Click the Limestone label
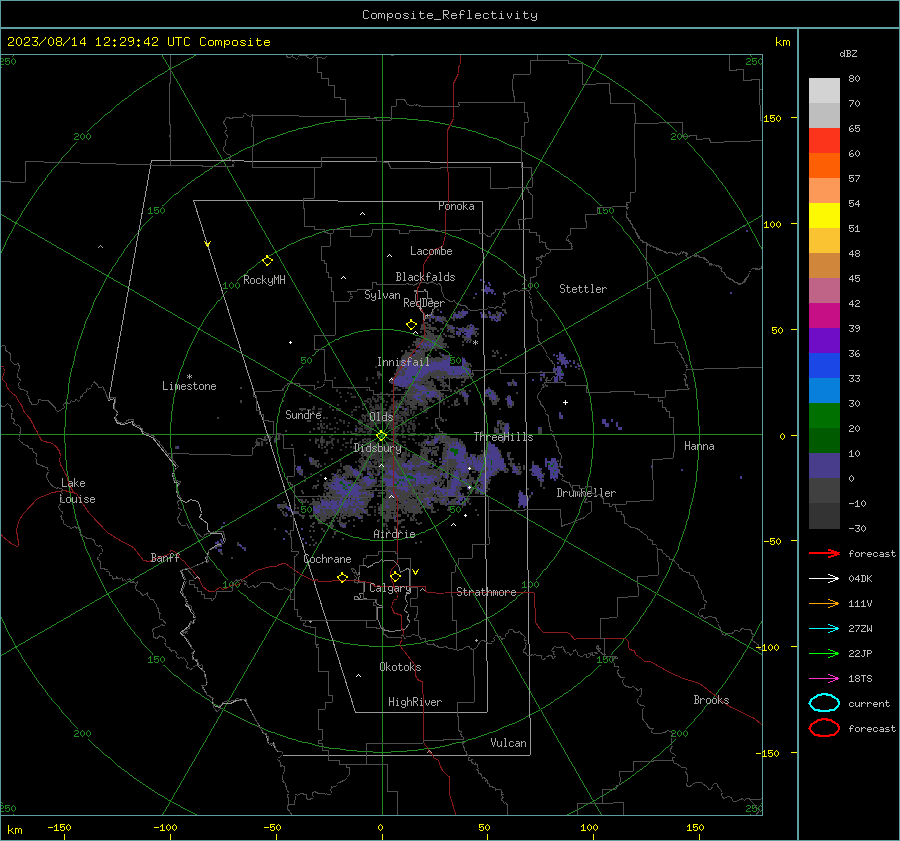The image size is (900, 841). click(189, 386)
